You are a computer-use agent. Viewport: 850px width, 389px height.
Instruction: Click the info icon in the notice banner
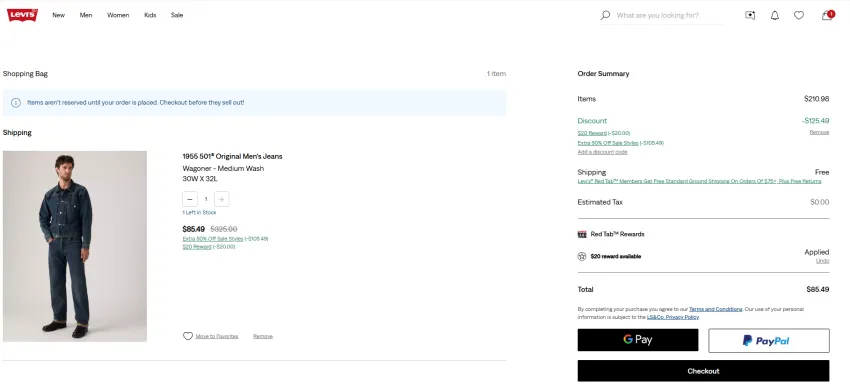[16, 103]
